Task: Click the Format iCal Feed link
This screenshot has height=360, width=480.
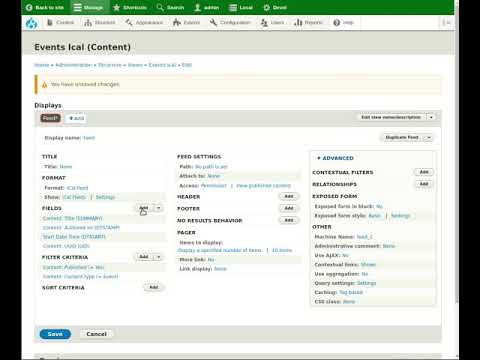Action: tap(78, 188)
